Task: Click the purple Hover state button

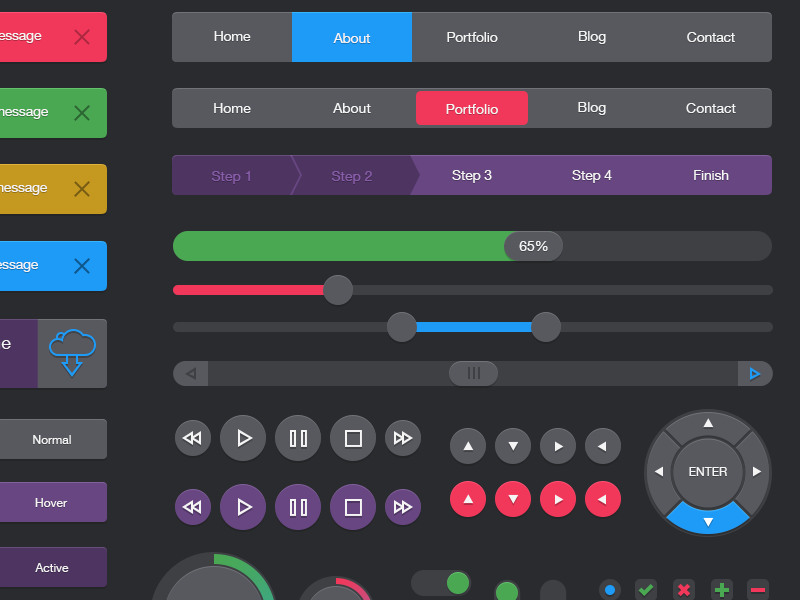Action: [53, 501]
